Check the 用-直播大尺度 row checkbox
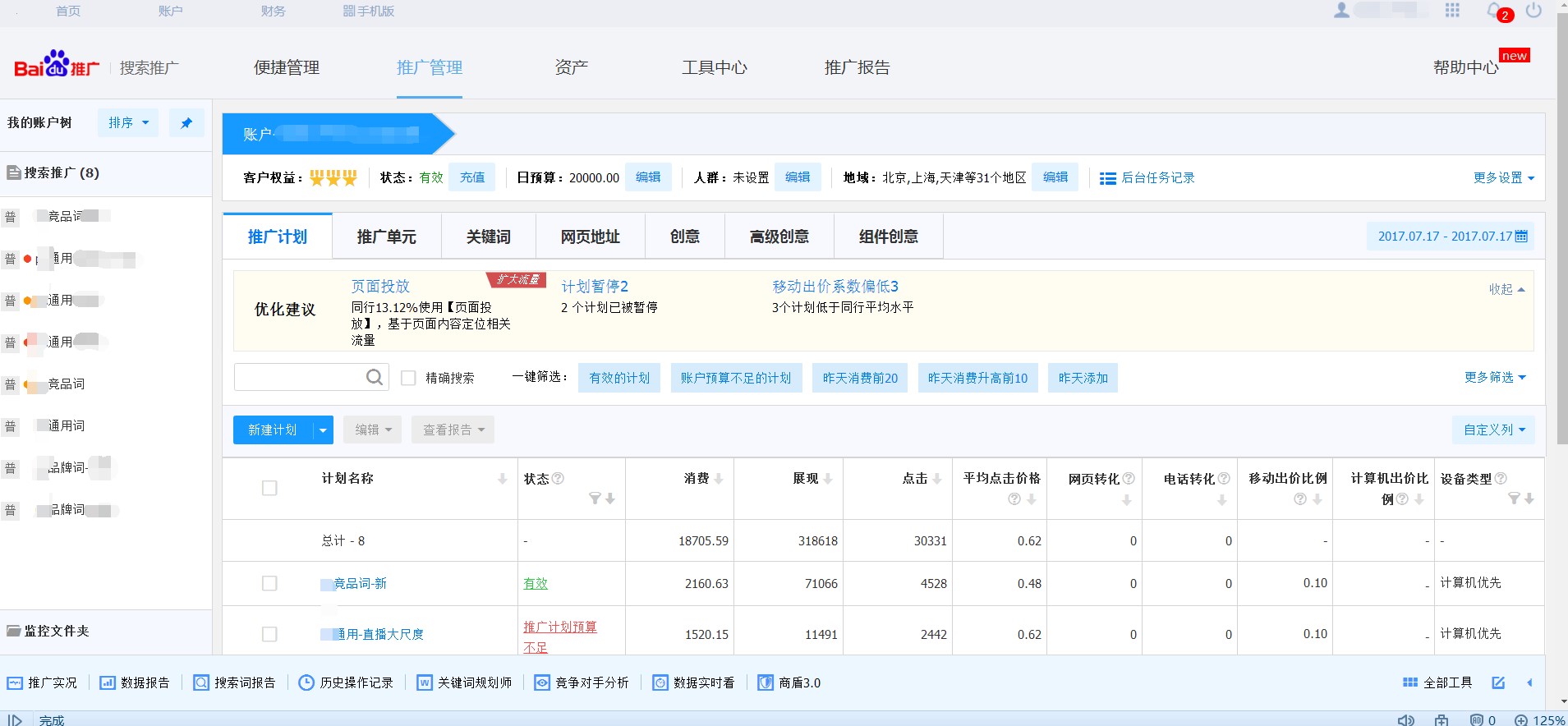Screen dimensions: 1568x726 pyautogui.click(x=269, y=634)
